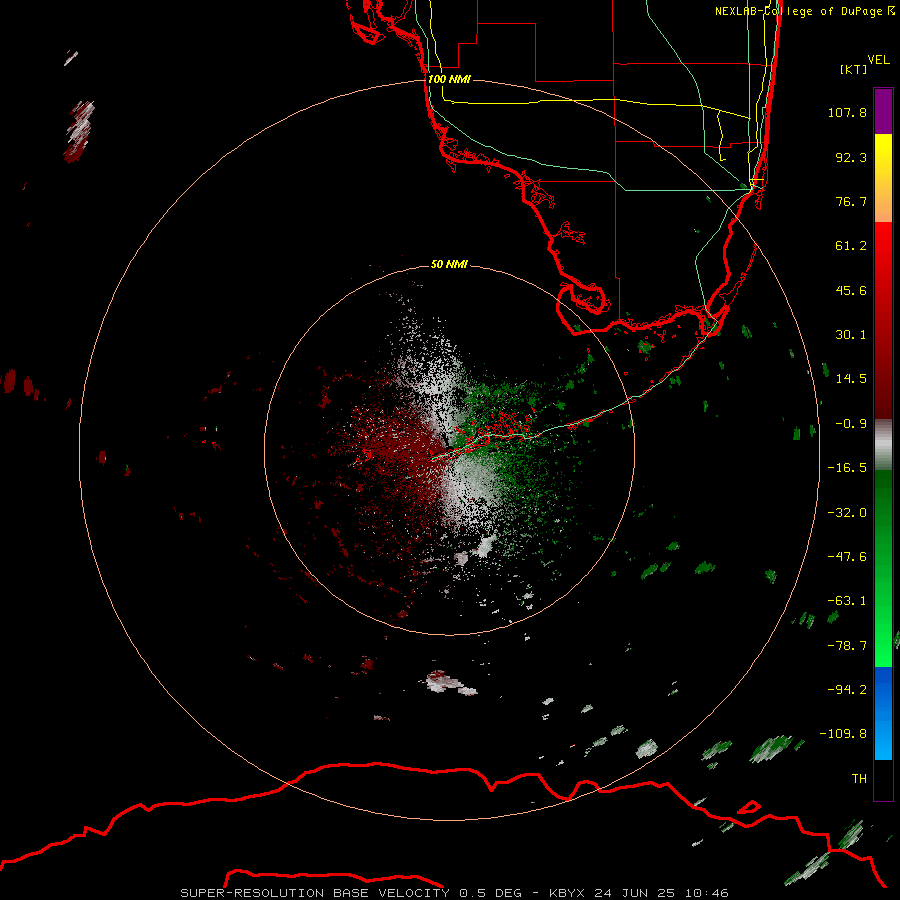
Task: Click the TH label on the legend
Action: (859, 779)
